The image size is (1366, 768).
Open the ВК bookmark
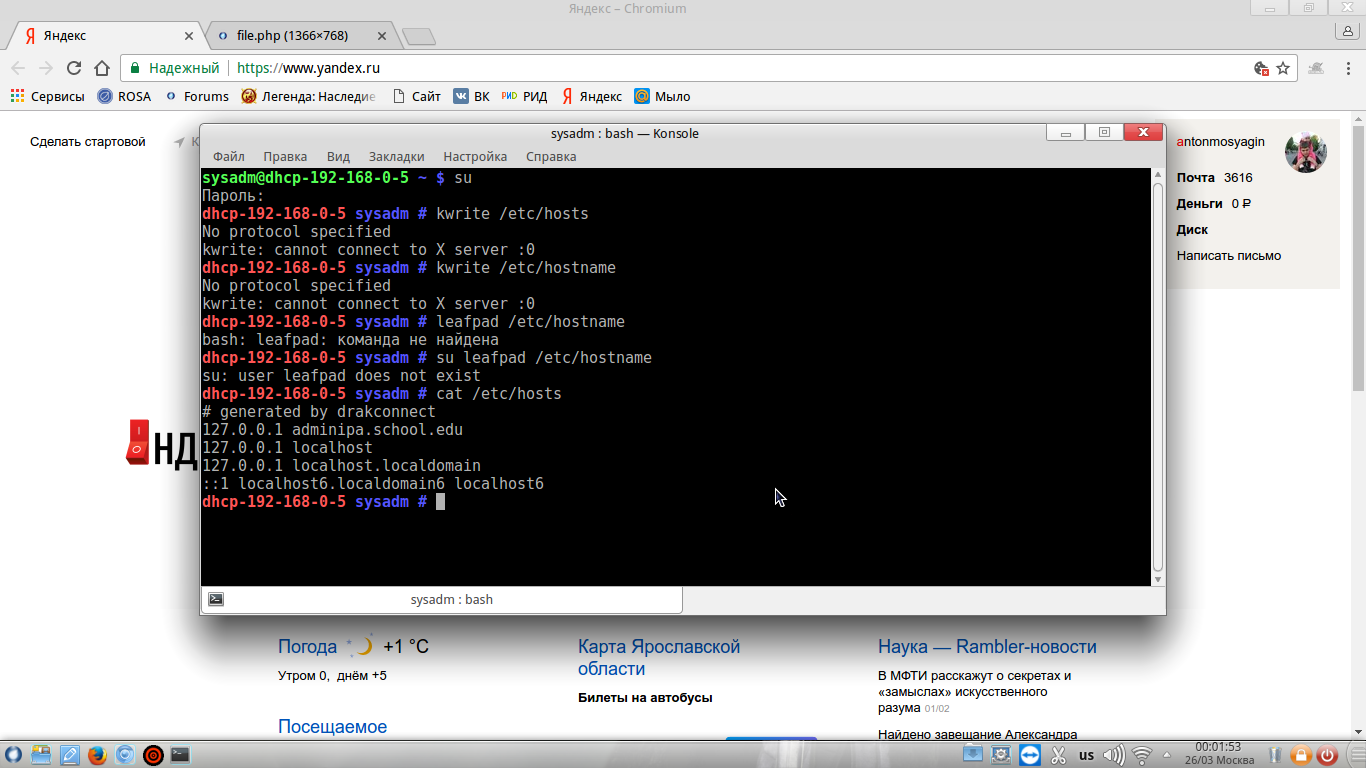(x=472, y=97)
